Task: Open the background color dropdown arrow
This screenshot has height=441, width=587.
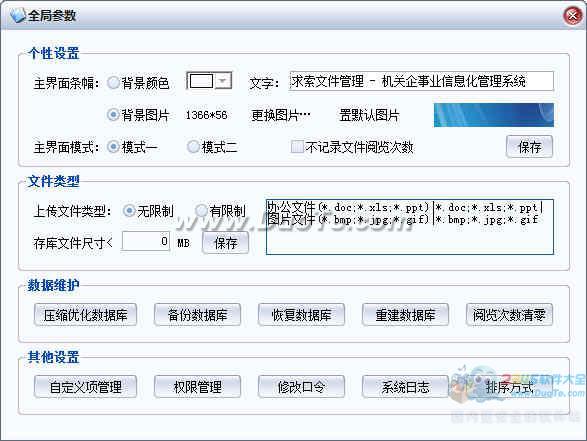Action: pyautogui.click(x=223, y=80)
